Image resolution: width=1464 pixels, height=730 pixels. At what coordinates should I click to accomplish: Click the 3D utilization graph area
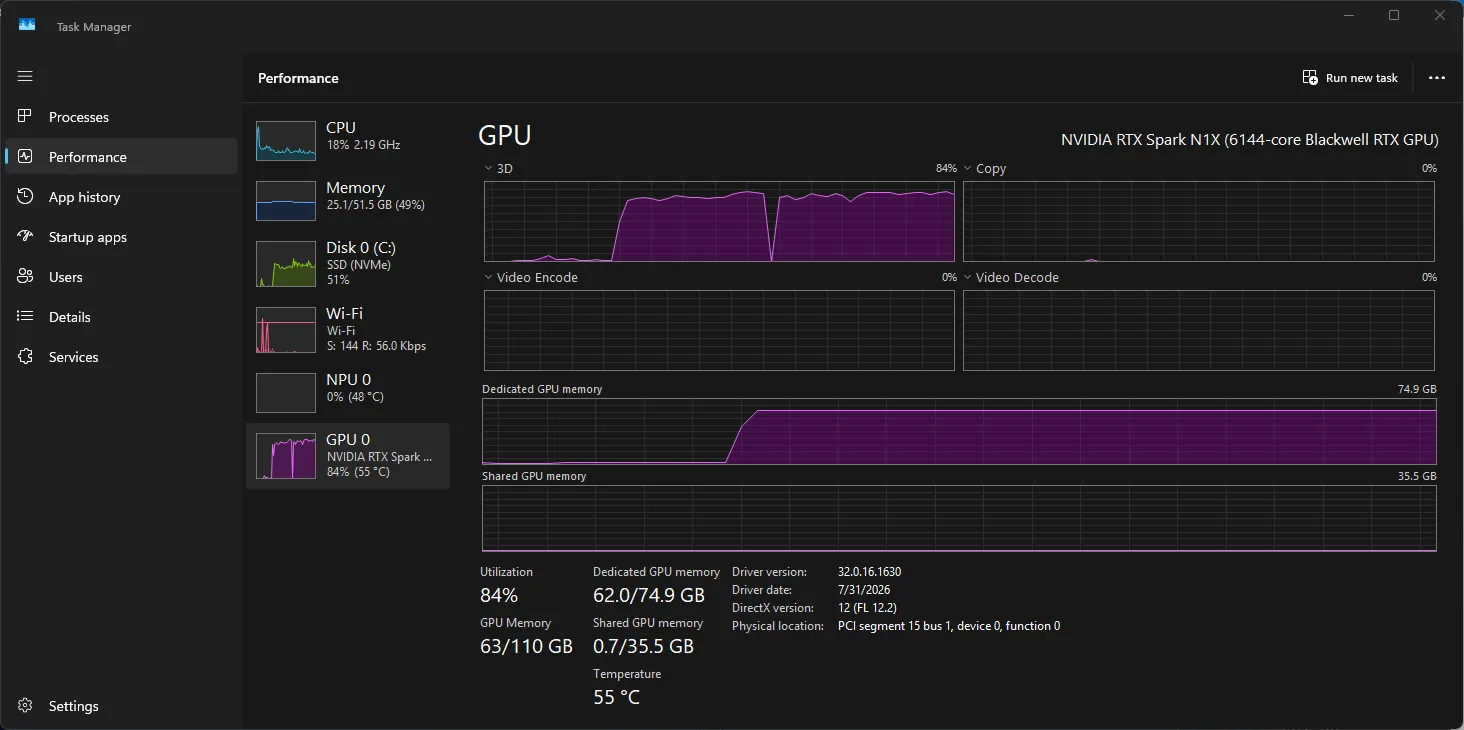pos(719,221)
